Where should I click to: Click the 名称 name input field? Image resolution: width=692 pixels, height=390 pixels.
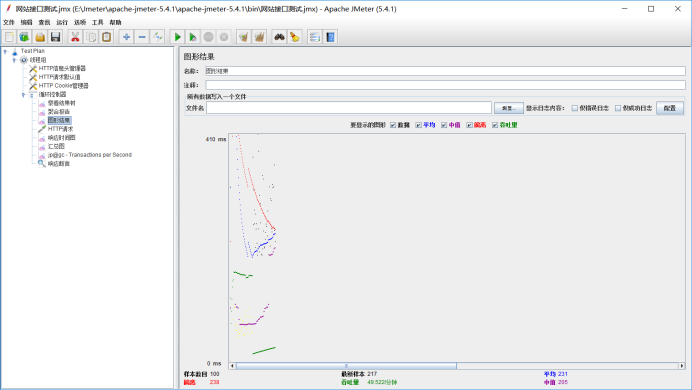(445, 71)
